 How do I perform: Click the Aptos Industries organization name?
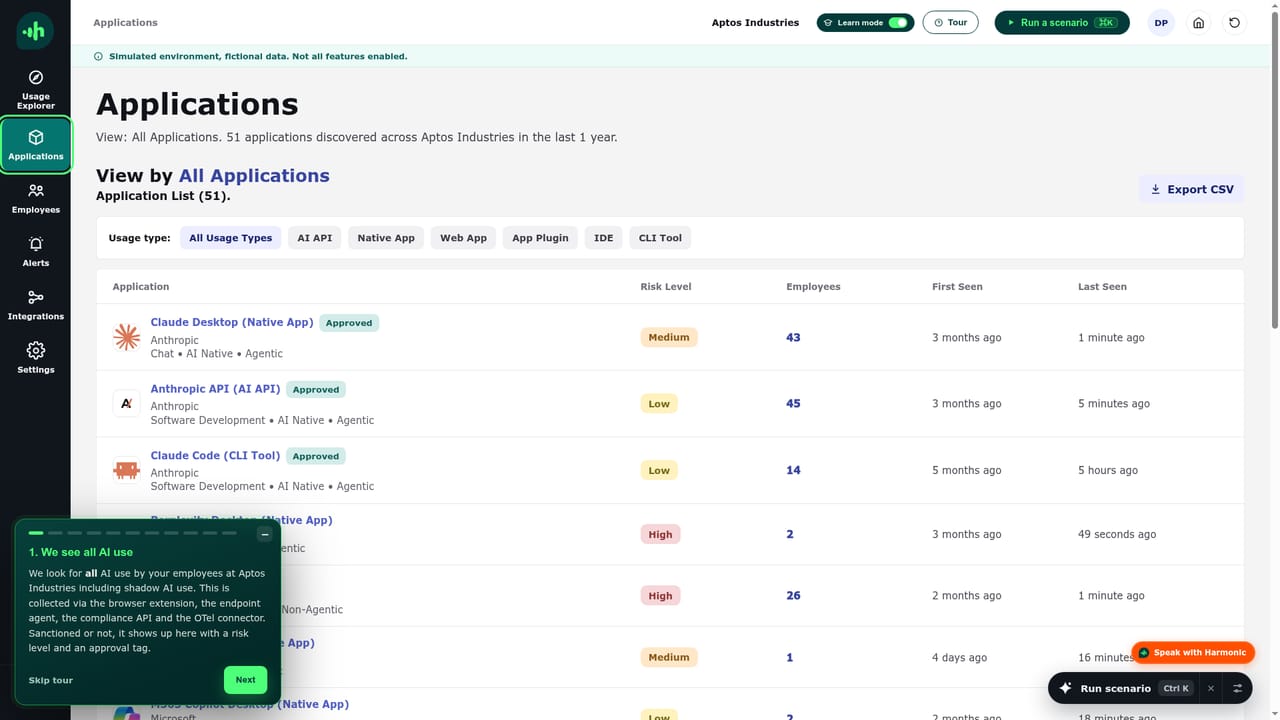pos(755,23)
